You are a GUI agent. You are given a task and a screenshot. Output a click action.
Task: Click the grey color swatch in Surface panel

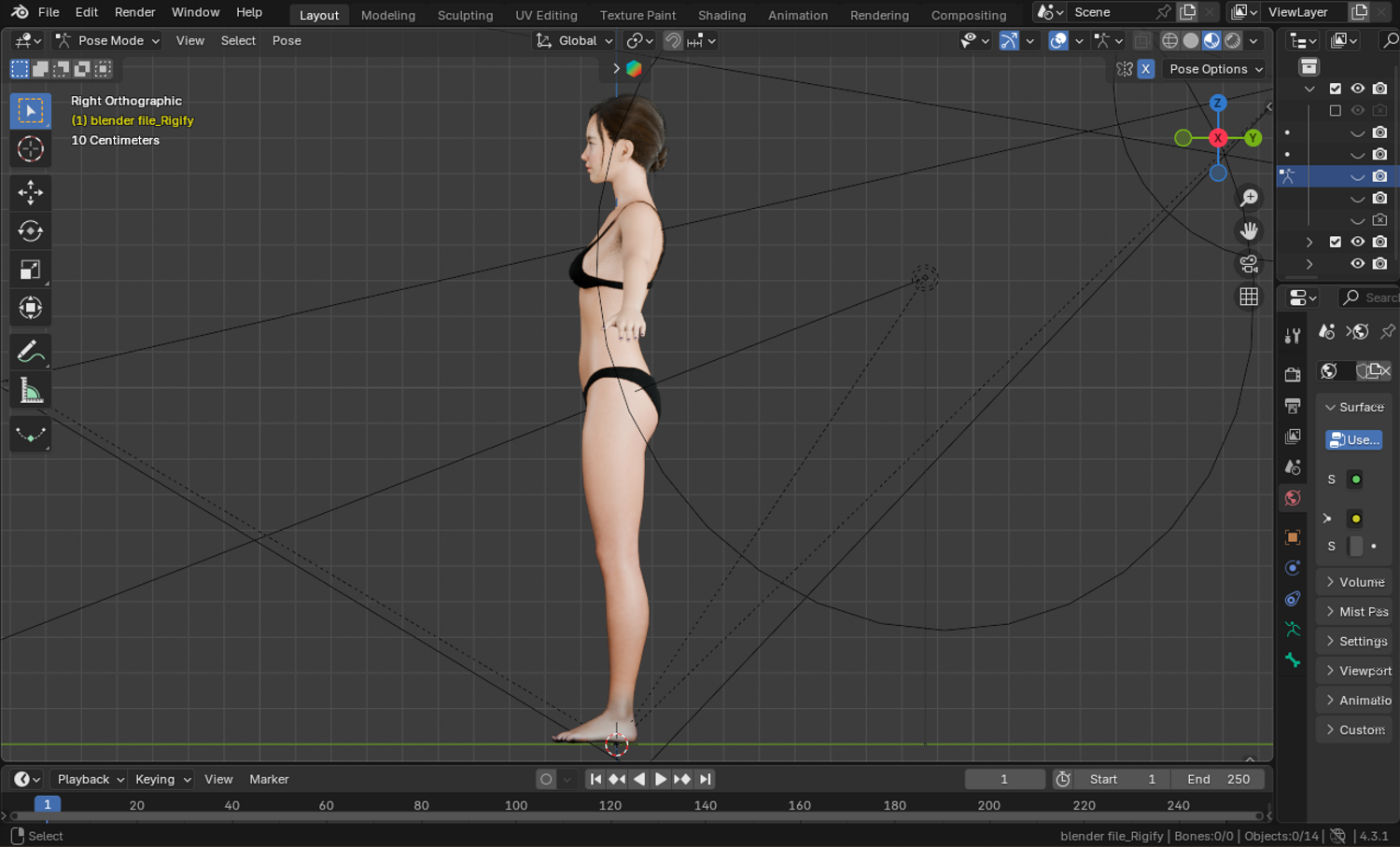click(x=1356, y=547)
